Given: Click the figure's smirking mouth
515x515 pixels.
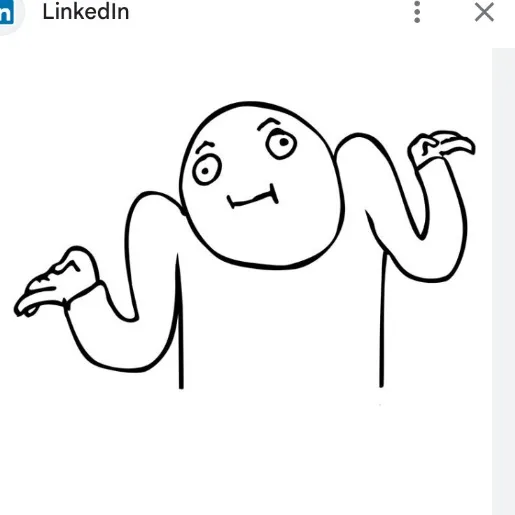Looking at the screenshot, I should click(253, 197).
